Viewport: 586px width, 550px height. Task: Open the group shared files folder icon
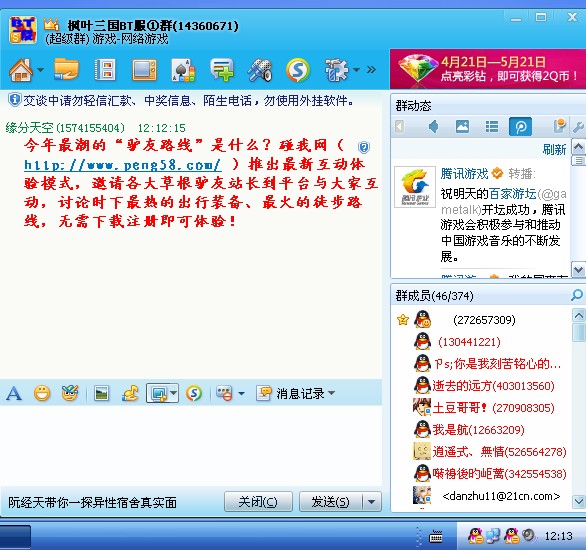click(66, 69)
